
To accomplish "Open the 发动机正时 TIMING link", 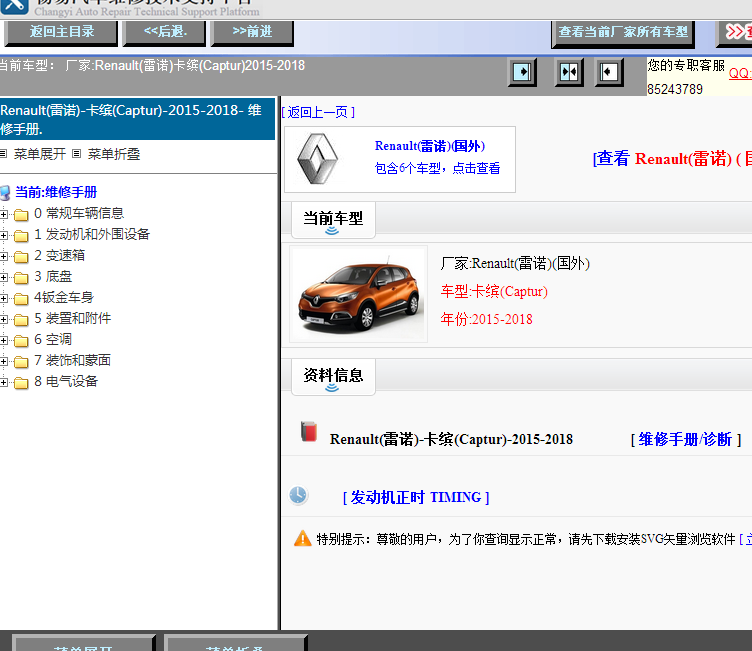I will [416, 497].
